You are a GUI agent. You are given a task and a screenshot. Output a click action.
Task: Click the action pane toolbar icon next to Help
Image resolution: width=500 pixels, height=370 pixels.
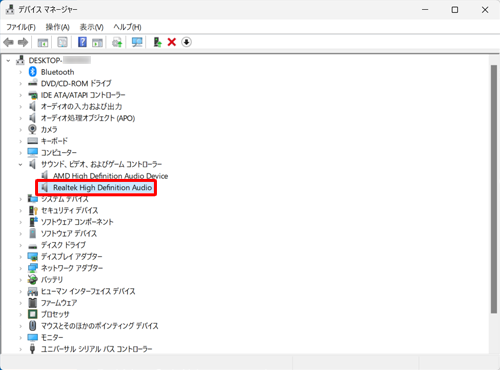[x=97, y=42]
